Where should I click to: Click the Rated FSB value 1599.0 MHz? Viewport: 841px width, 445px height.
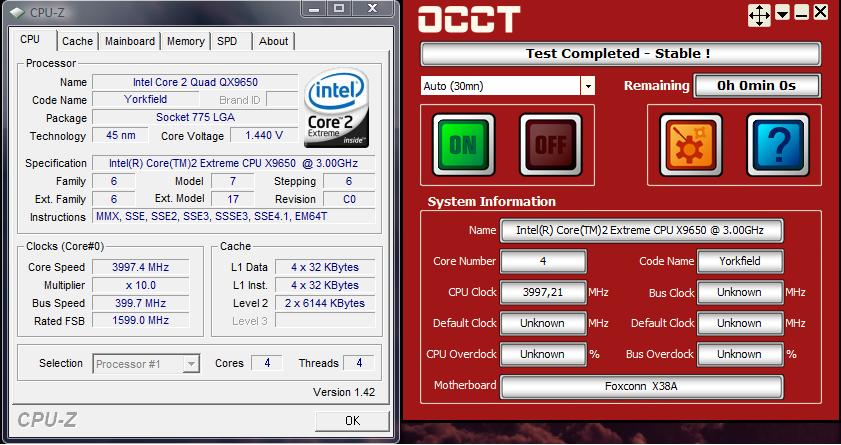click(x=141, y=320)
